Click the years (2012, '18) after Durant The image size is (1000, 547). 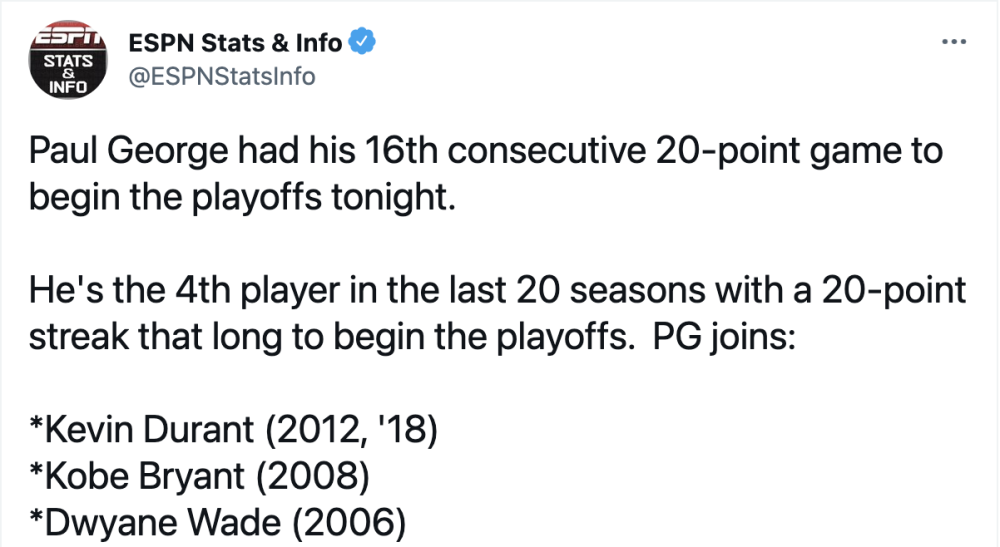point(351,430)
